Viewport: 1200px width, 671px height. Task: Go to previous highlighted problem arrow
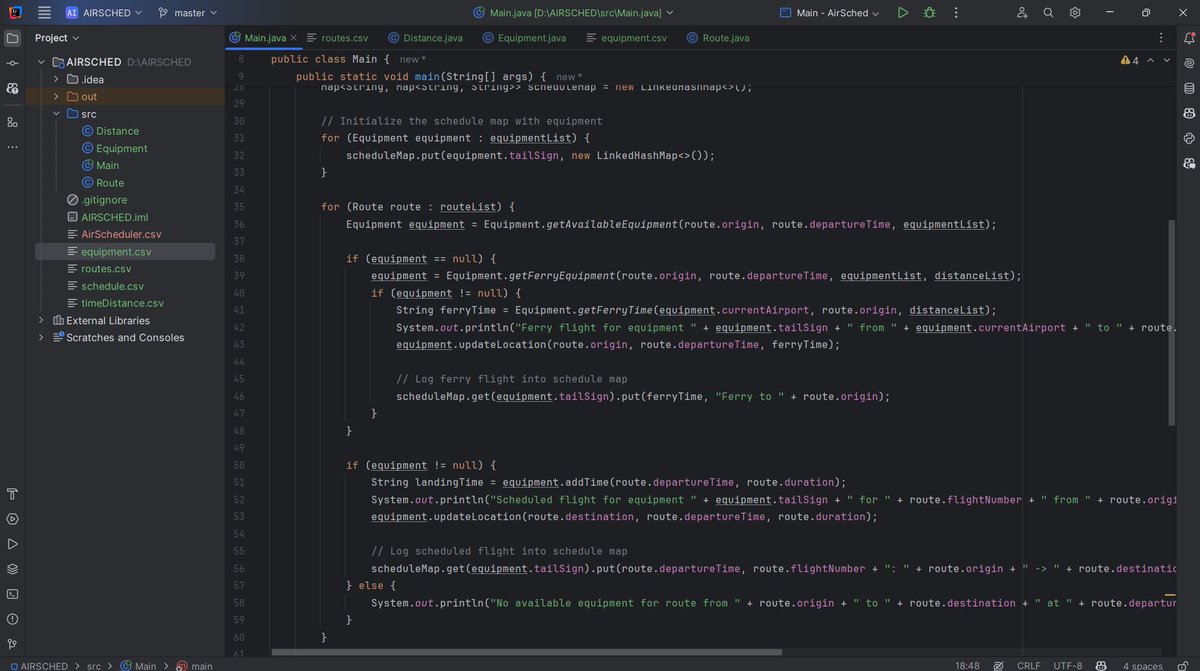coord(1151,60)
